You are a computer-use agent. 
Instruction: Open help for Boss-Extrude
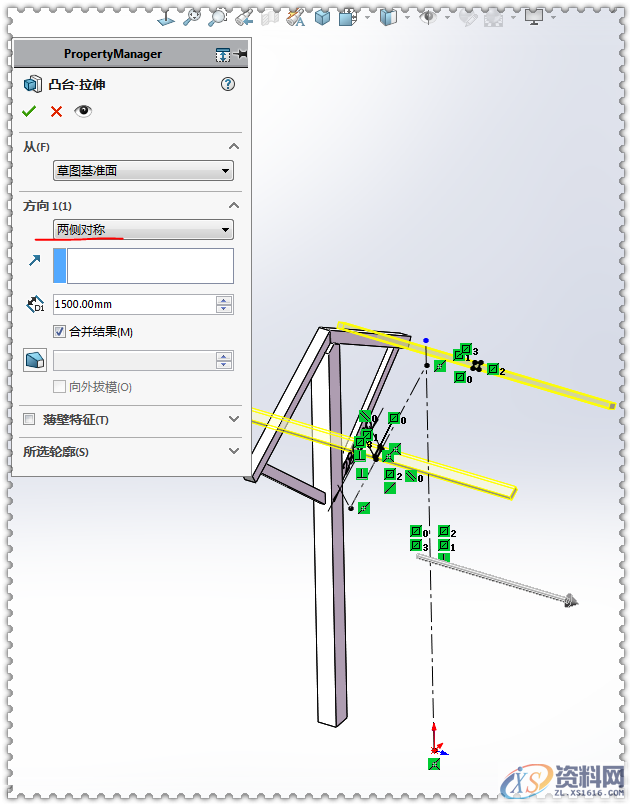pyautogui.click(x=228, y=84)
